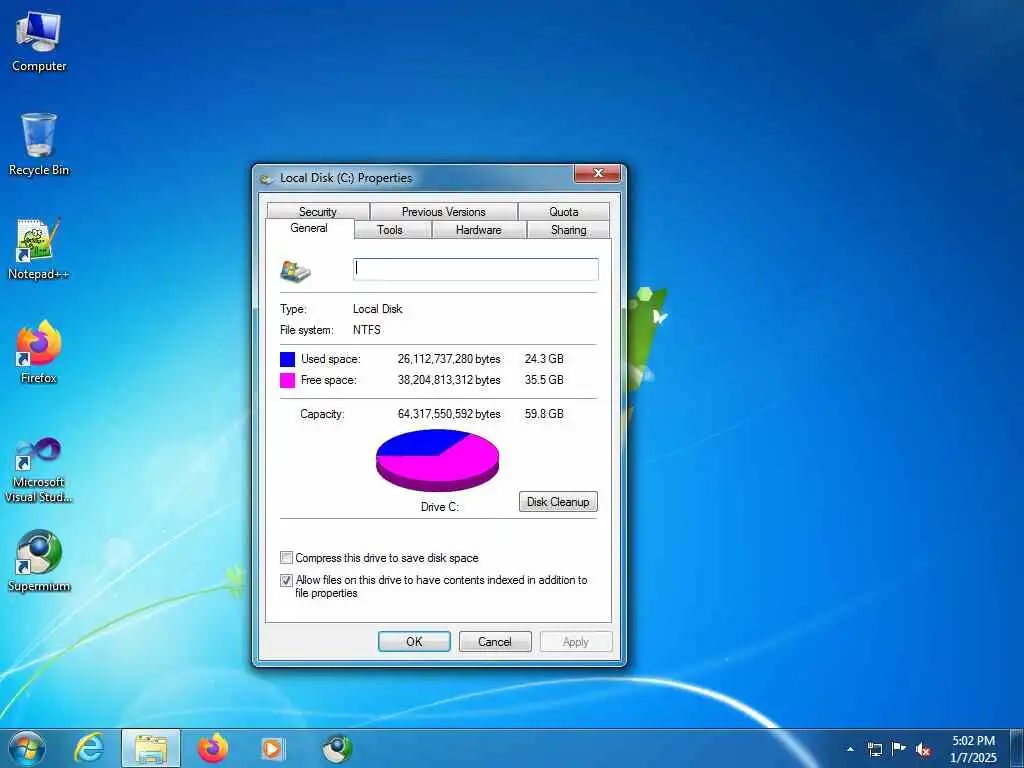1024x768 pixels.
Task: Launch Supermium from the taskbar
Action: (337, 748)
